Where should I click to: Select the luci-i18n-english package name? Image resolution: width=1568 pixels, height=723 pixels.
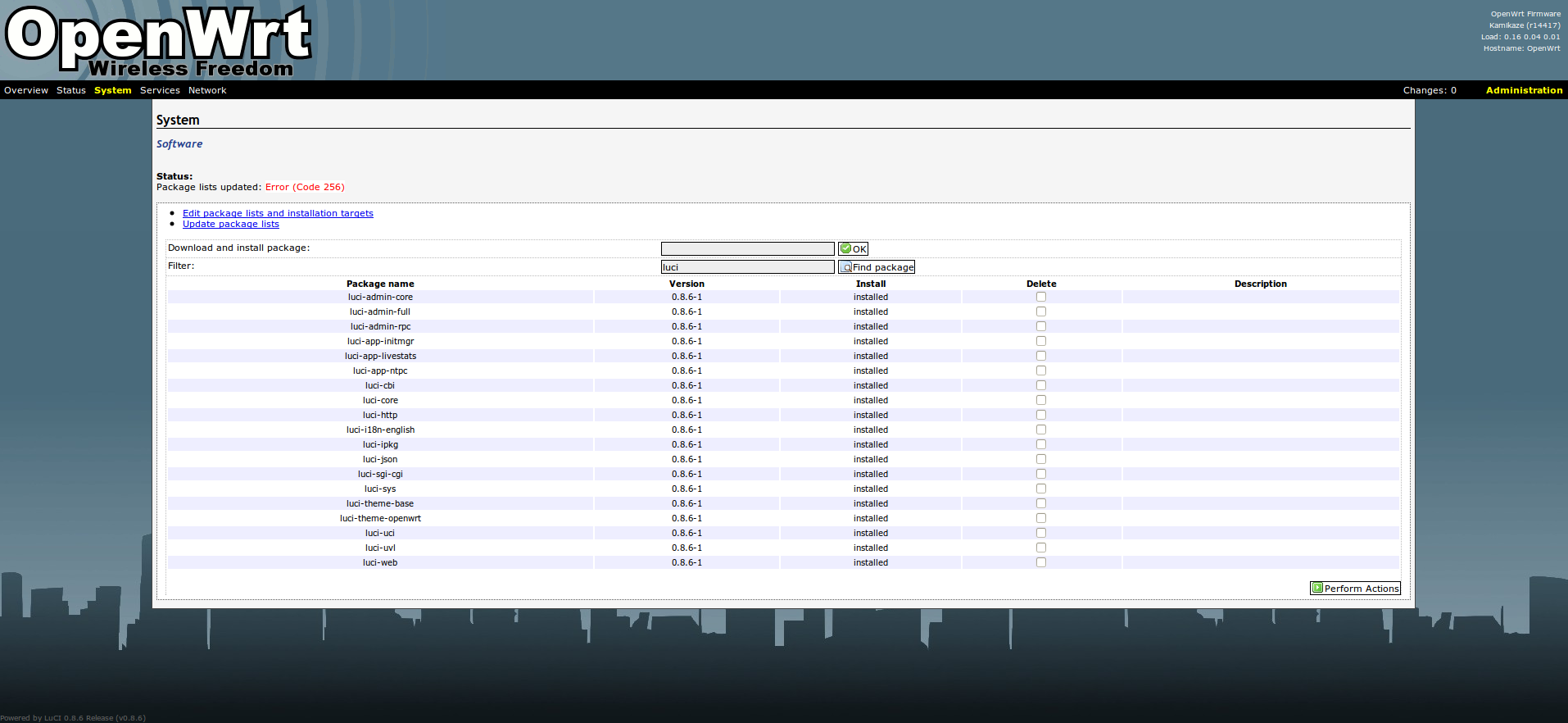coord(380,430)
